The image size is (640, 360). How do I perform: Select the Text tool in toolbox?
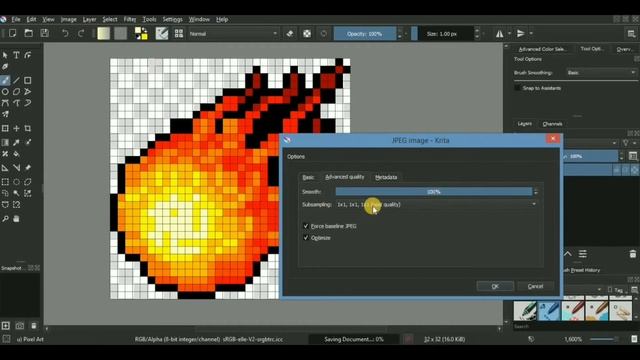[x=16, y=55]
